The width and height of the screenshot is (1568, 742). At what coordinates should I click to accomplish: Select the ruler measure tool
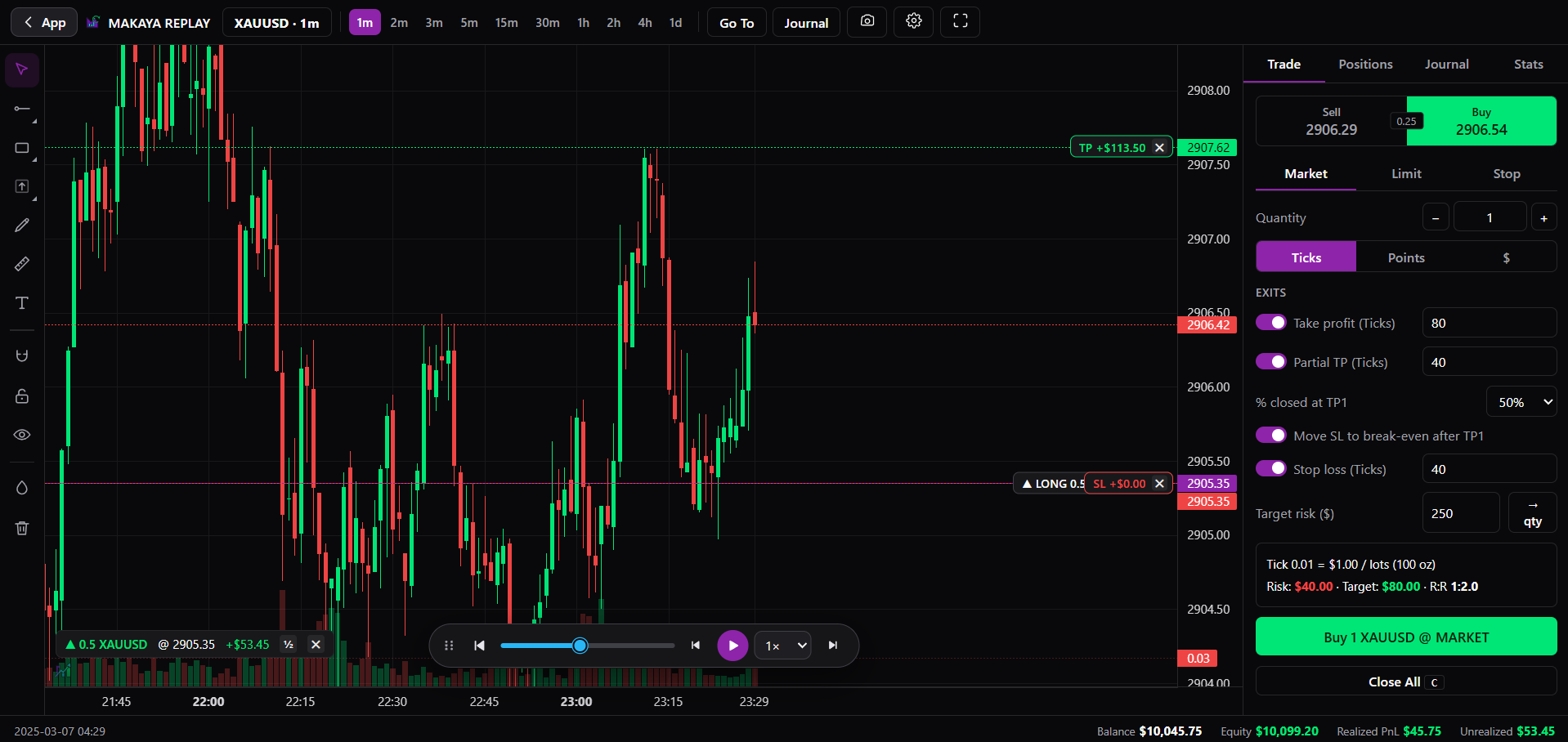tap(22, 264)
